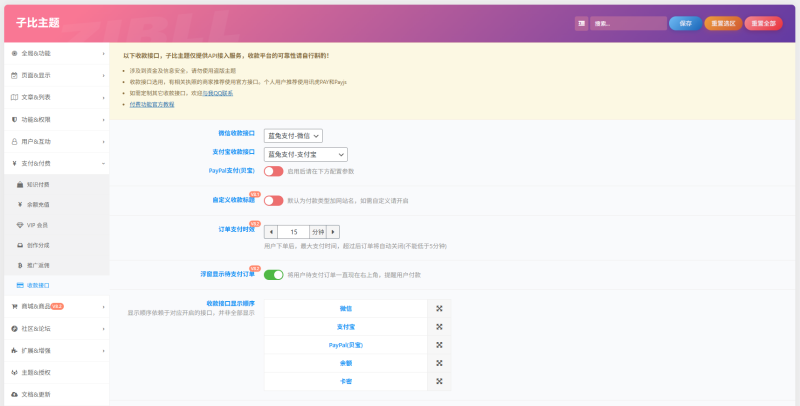Turn on the 自定义收款标题 toggle
Screen dimensions: 800x406
click(273, 200)
